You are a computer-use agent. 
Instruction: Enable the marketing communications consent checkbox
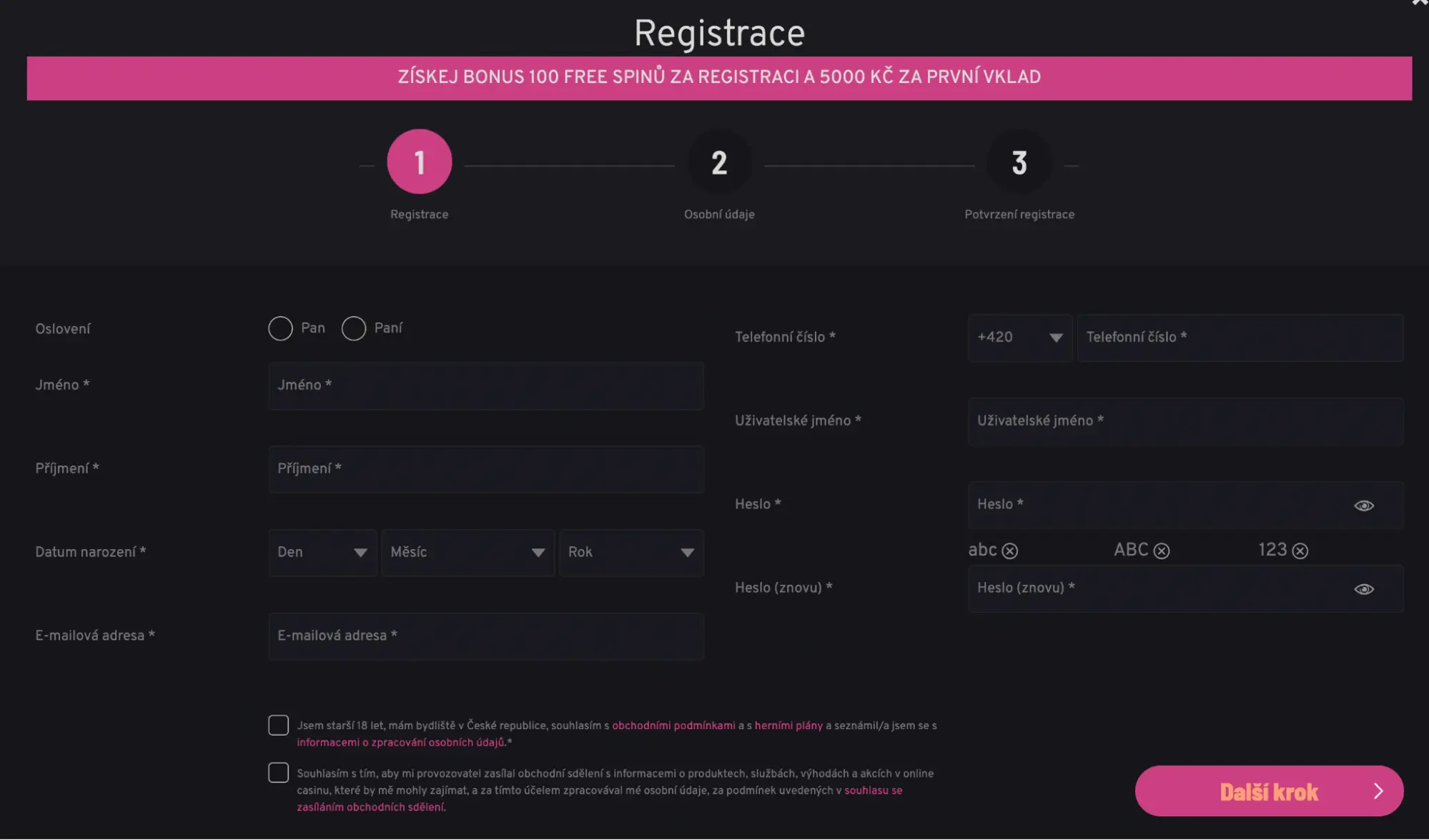point(278,772)
